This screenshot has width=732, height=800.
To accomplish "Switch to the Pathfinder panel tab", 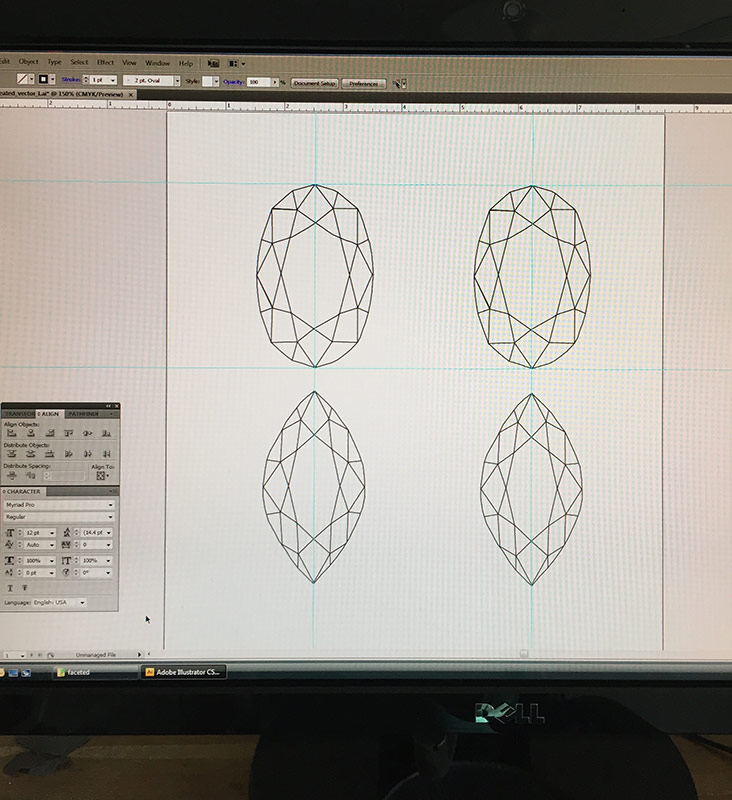I will (84, 413).
